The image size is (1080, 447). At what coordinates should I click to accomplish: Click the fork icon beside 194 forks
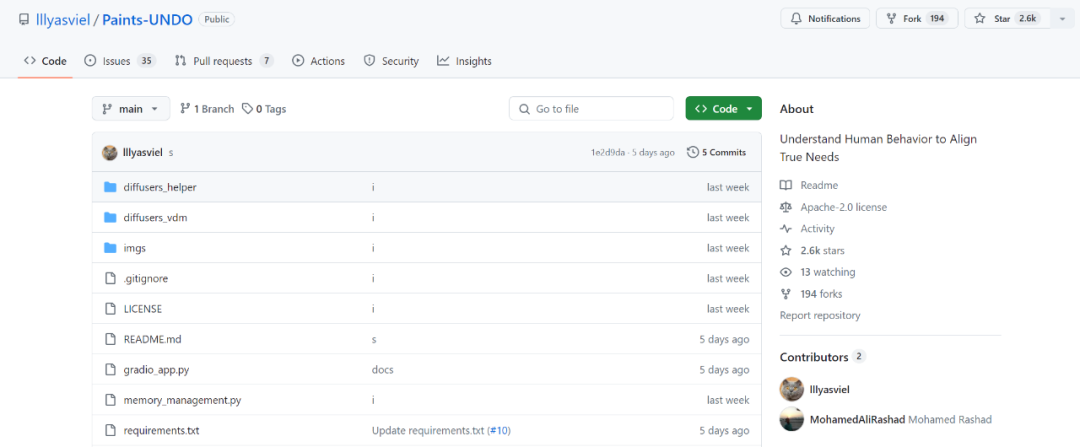pyautogui.click(x=786, y=294)
